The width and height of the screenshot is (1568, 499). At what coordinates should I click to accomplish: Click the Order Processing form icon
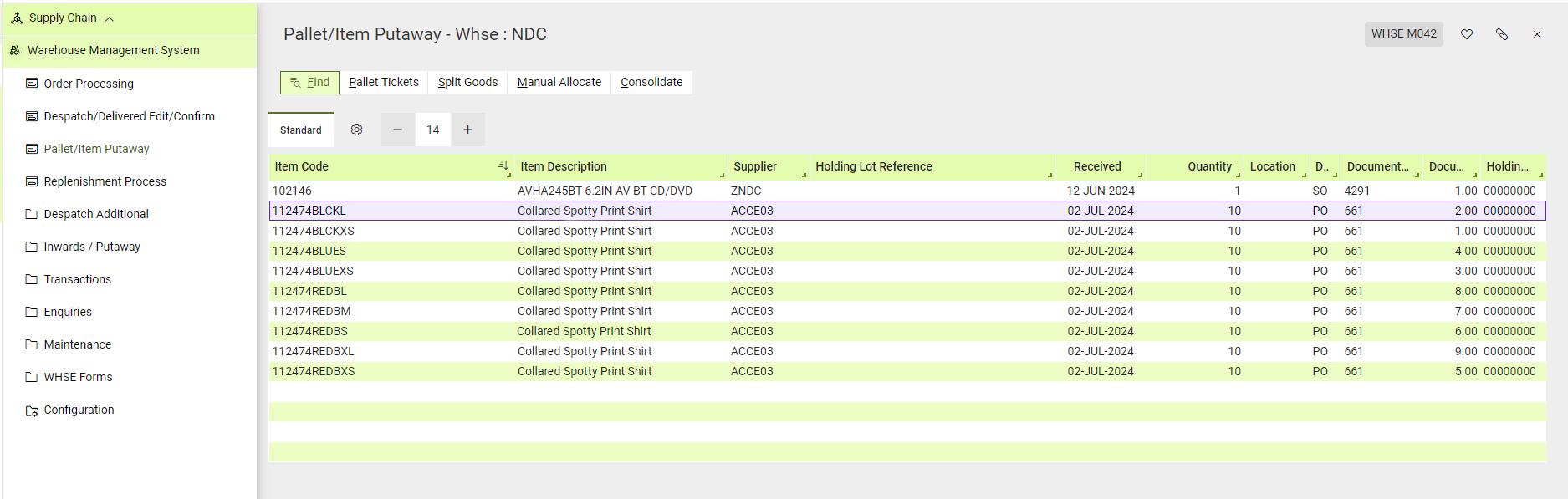pos(32,84)
